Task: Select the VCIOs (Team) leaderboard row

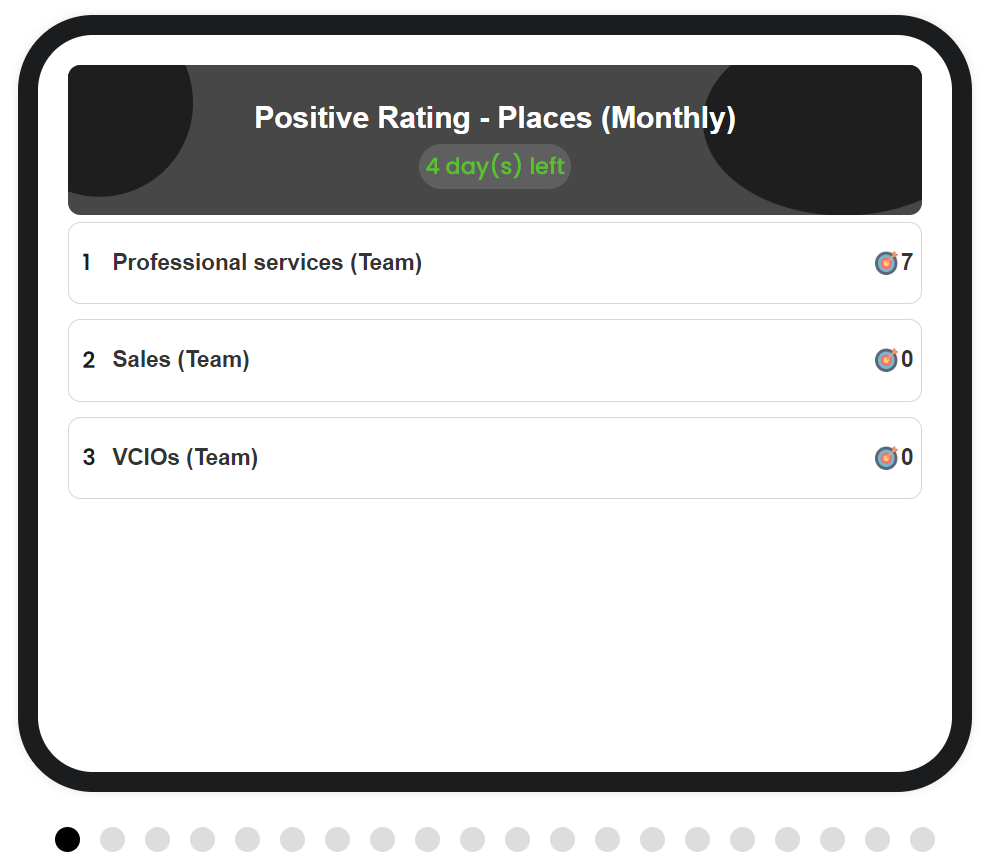Action: coord(495,457)
